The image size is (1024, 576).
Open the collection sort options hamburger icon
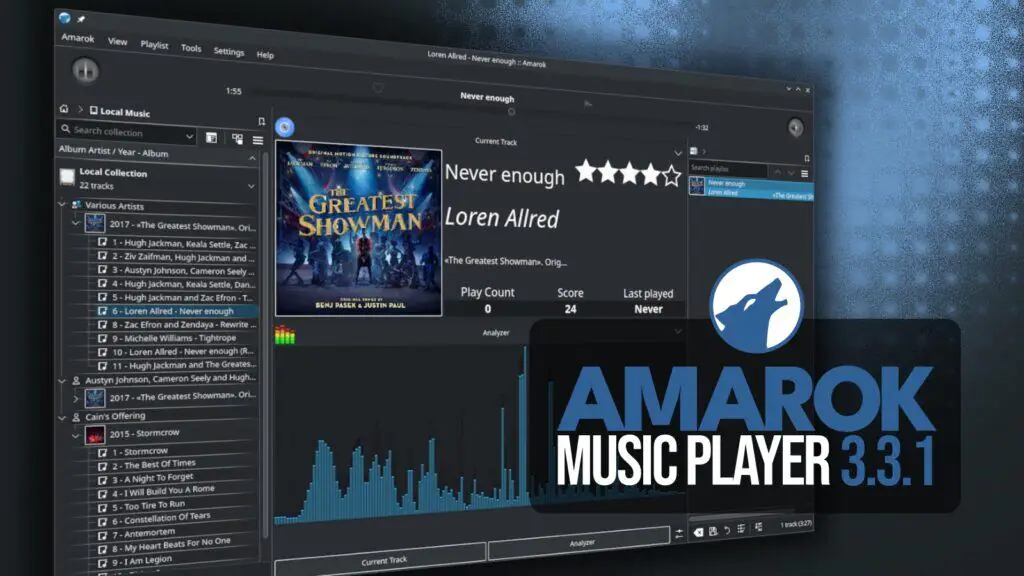tap(258, 139)
